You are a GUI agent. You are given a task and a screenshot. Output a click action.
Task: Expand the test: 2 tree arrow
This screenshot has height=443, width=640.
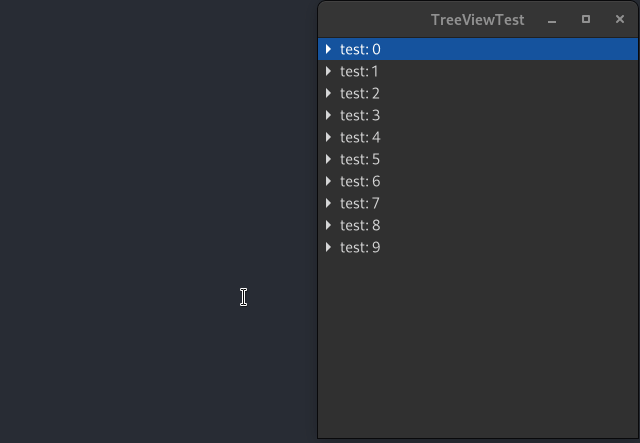click(x=329, y=93)
